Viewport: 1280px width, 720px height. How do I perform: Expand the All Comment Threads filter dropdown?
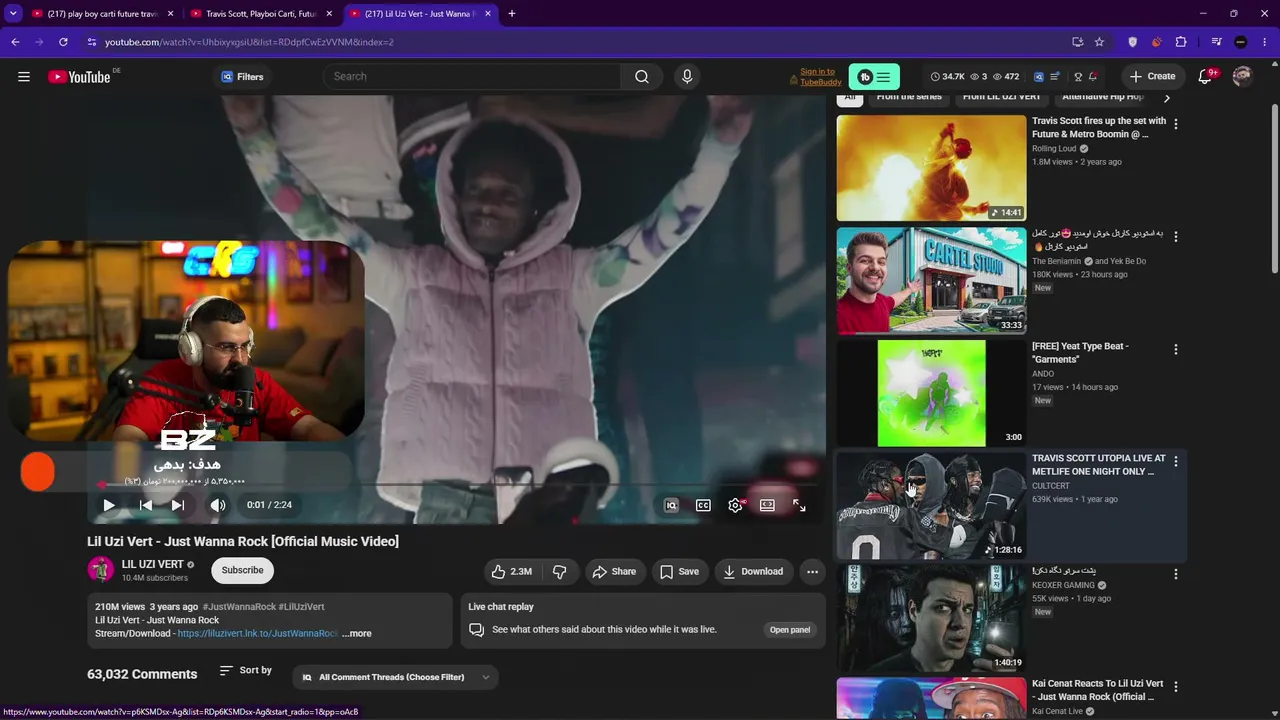tap(396, 677)
